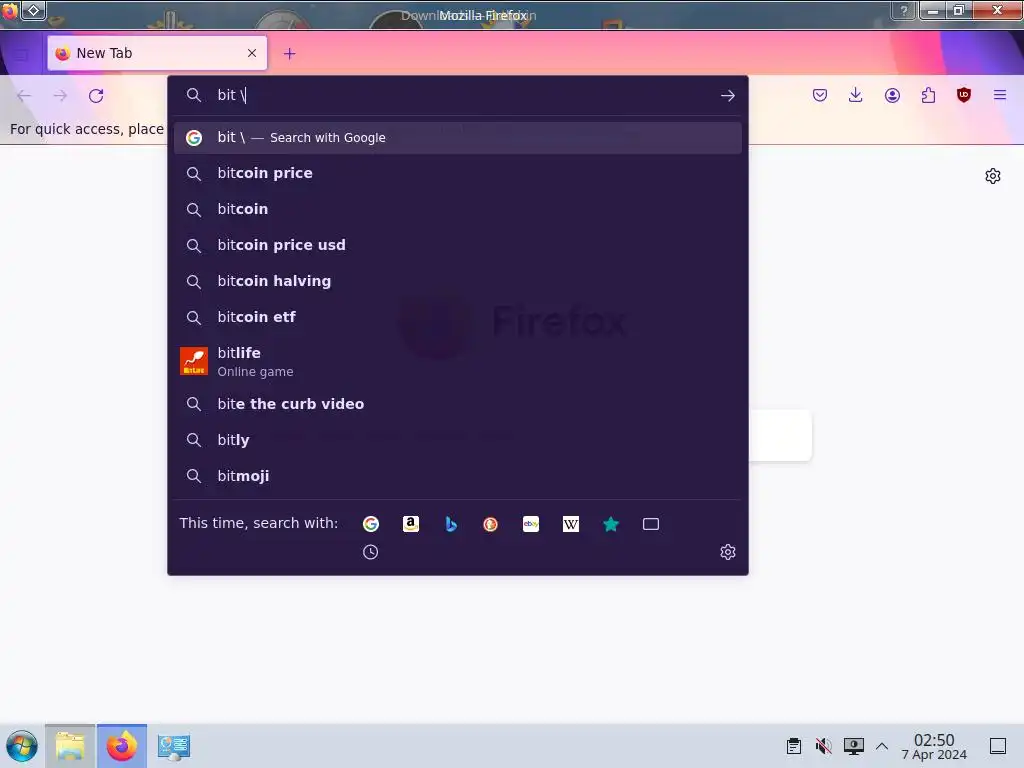Select the 'bitcoin' suggestion

coord(457,209)
